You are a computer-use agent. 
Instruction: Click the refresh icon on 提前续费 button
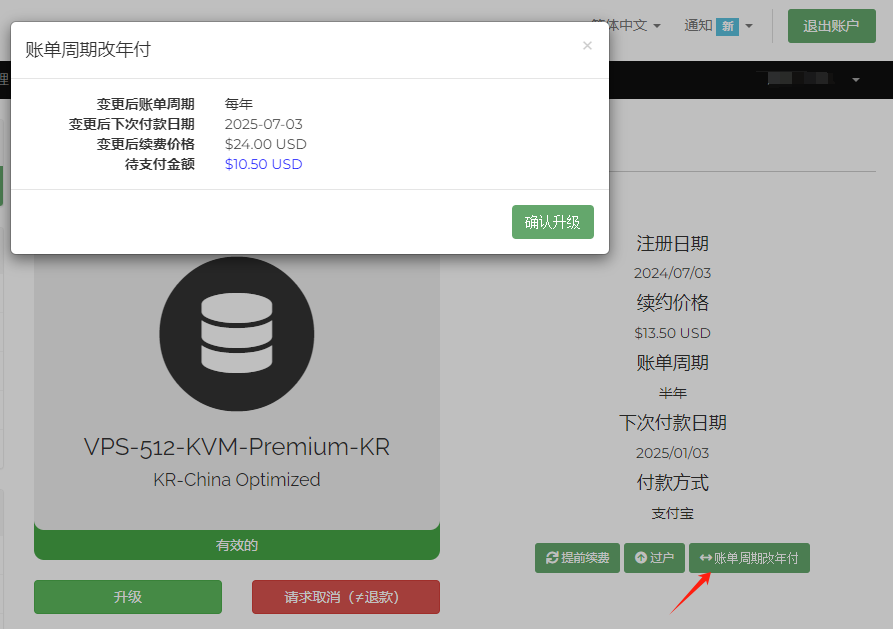coord(551,558)
